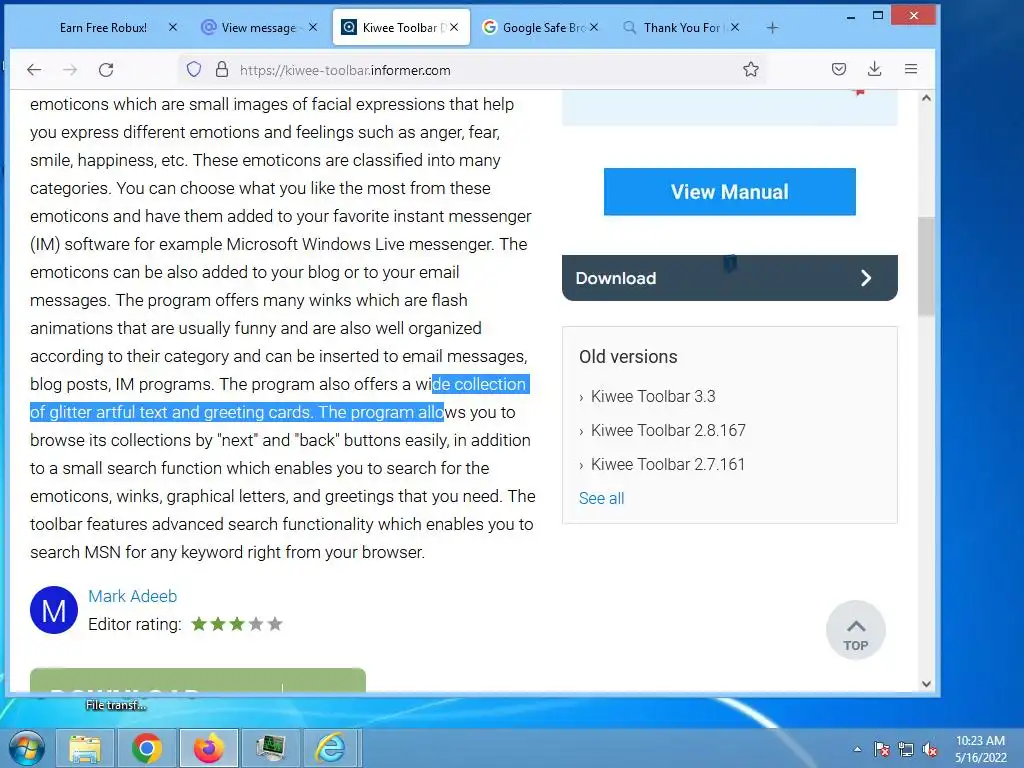1024x768 pixels.
Task: Launch Internet Explorer from the taskbar
Action: coord(331,748)
